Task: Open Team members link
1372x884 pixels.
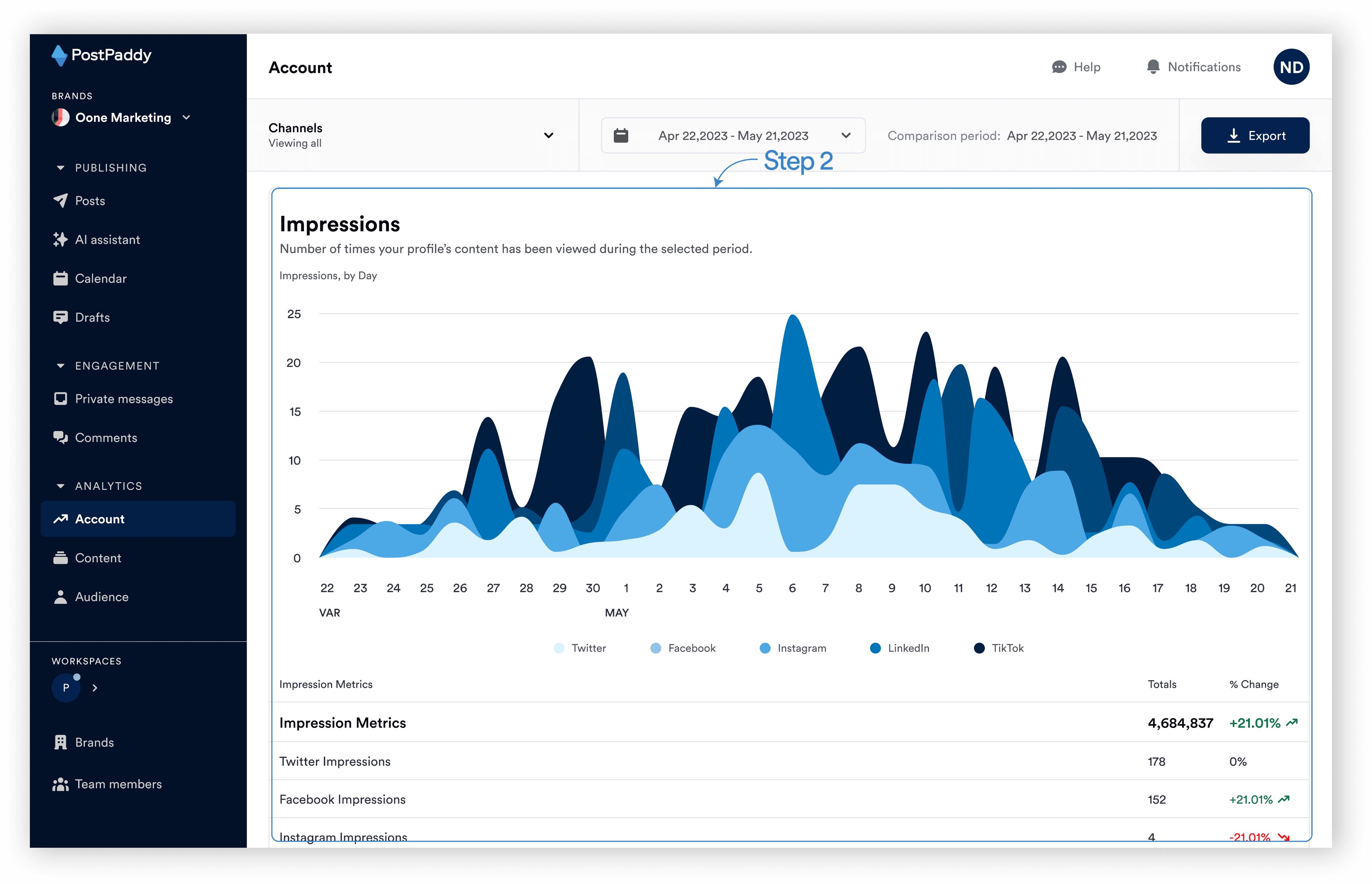Action: click(x=118, y=784)
